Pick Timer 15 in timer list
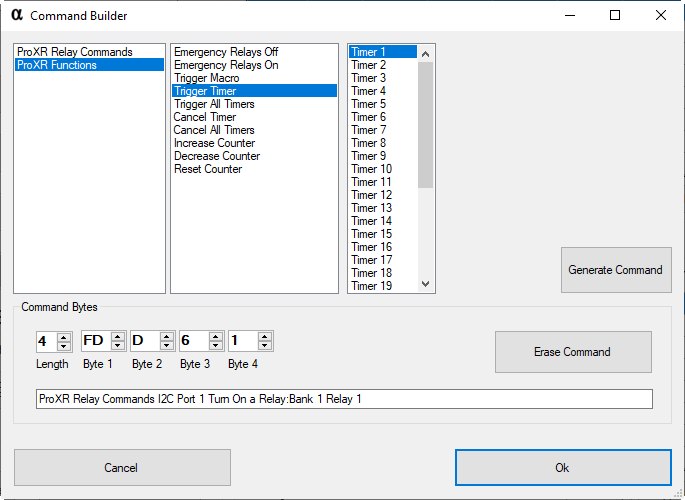685x500 pixels. click(383, 234)
